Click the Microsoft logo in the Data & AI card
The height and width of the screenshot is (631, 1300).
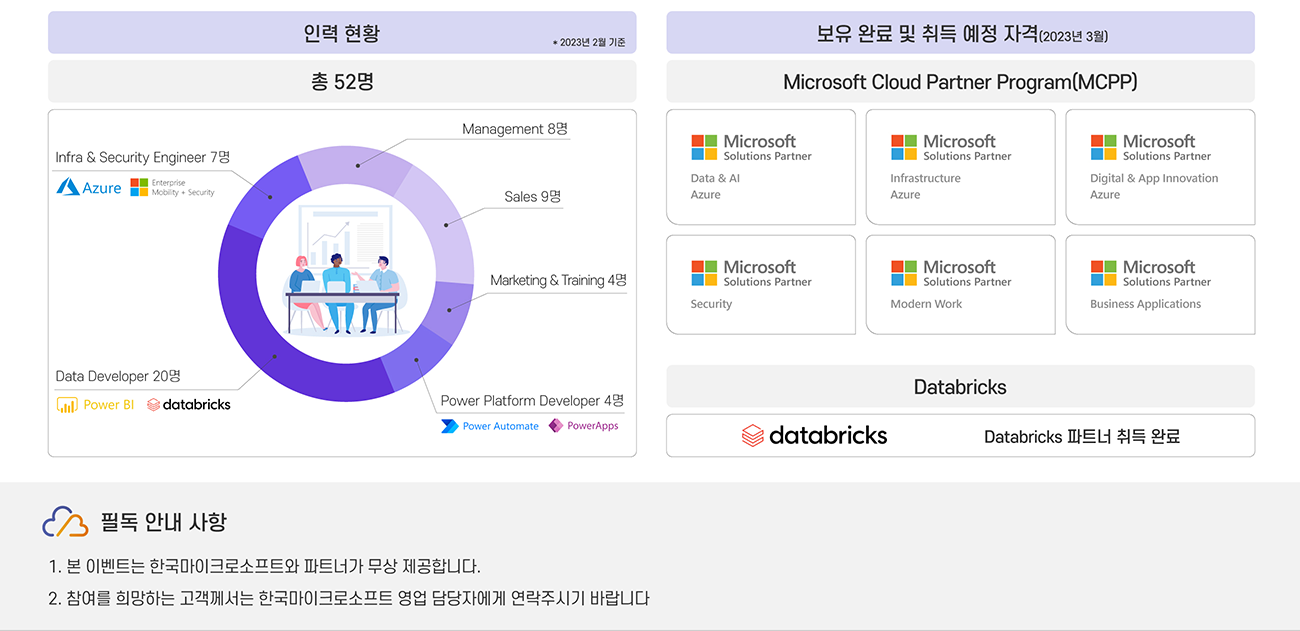(751, 148)
